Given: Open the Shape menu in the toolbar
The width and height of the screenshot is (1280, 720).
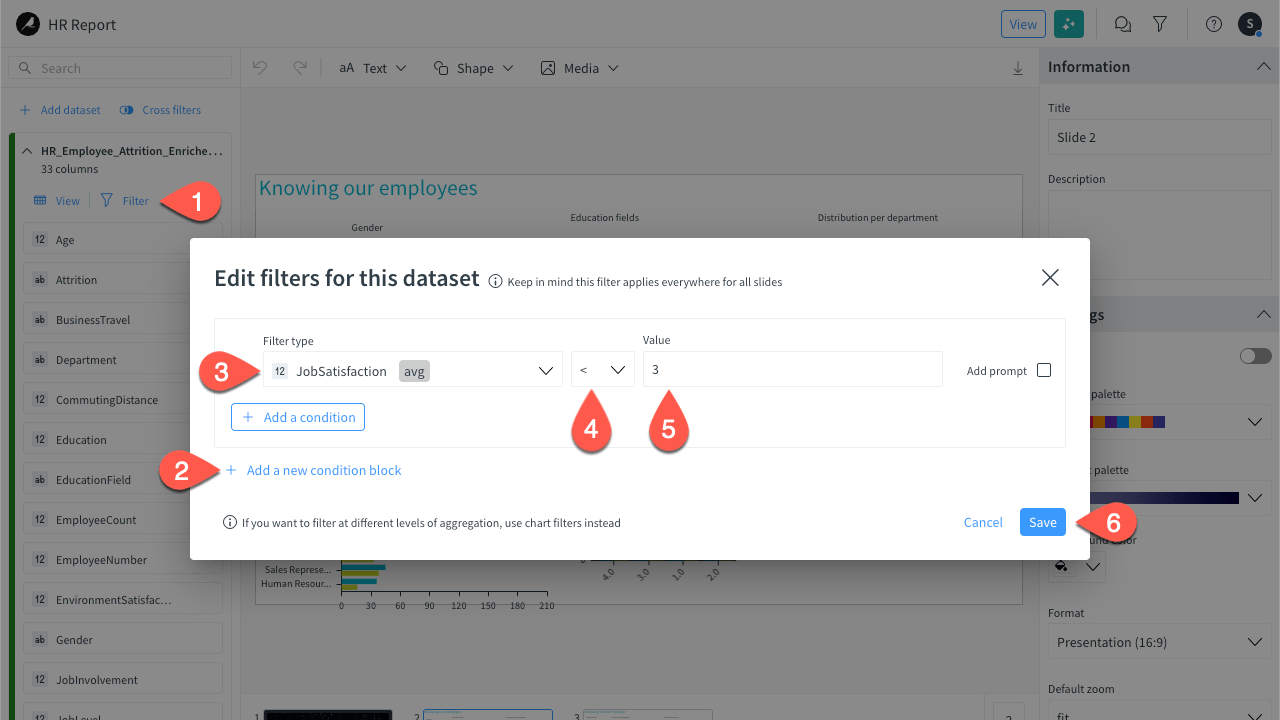Looking at the screenshot, I should coord(473,67).
